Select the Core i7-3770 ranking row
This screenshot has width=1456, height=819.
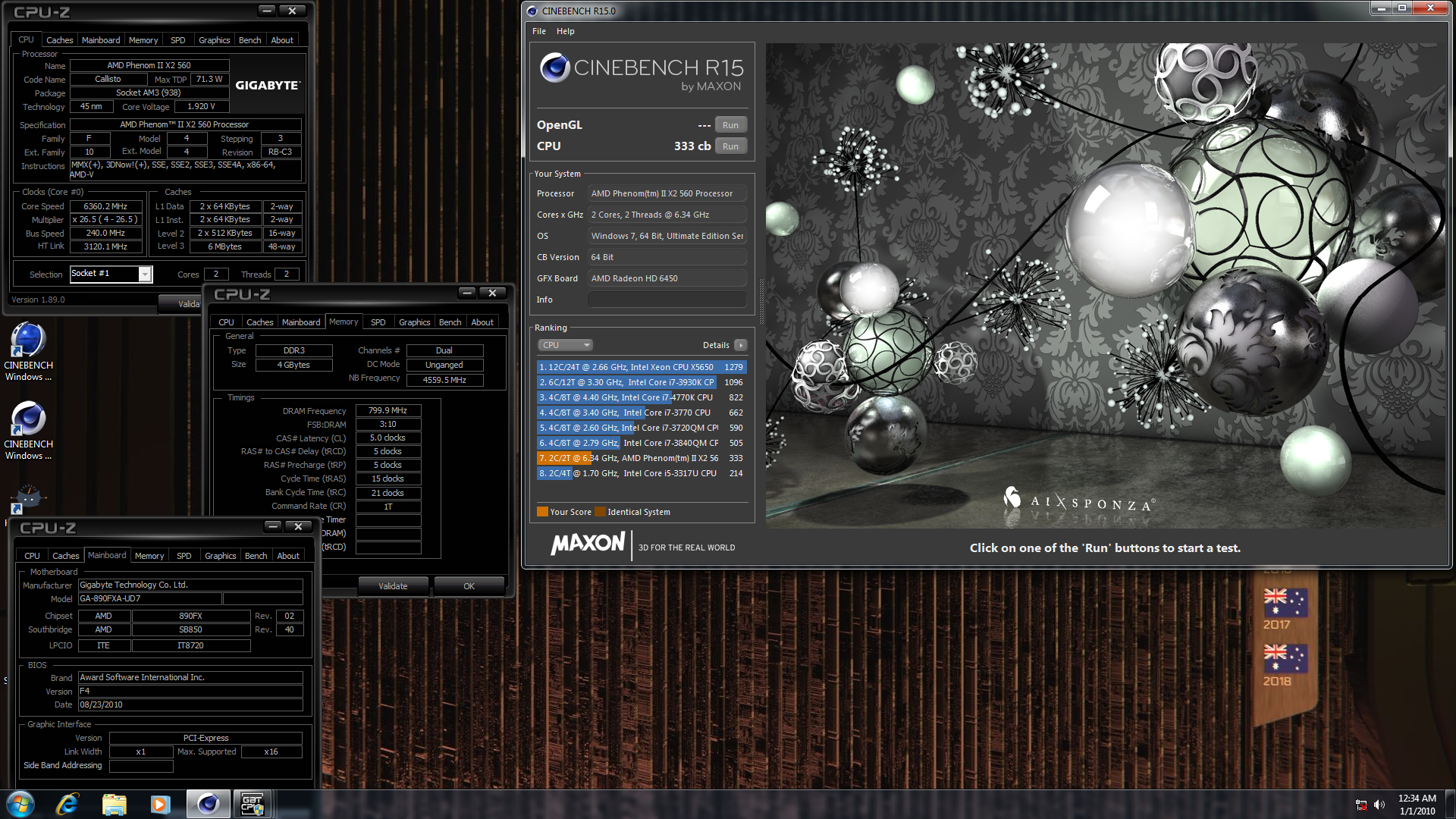[x=642, y=413]
